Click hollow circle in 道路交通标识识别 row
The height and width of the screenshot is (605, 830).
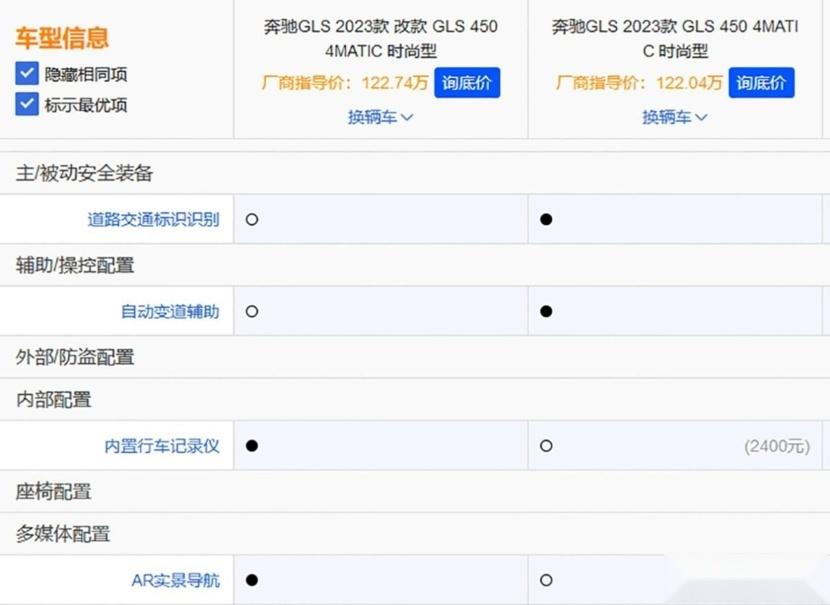click(x=252, y=219)
